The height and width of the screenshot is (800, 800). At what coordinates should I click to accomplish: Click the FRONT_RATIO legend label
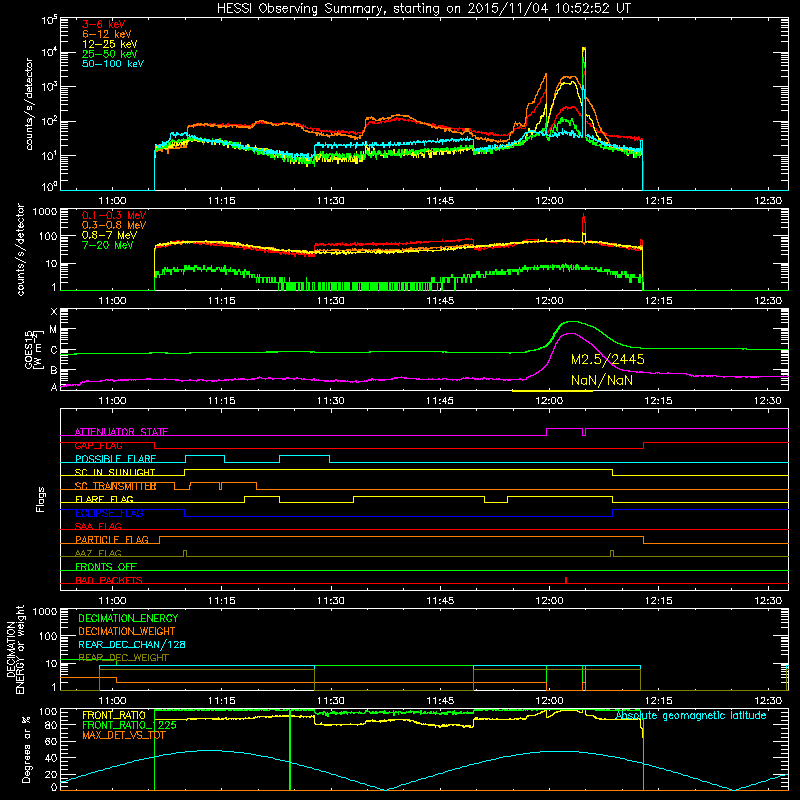(x=114, y=716)
